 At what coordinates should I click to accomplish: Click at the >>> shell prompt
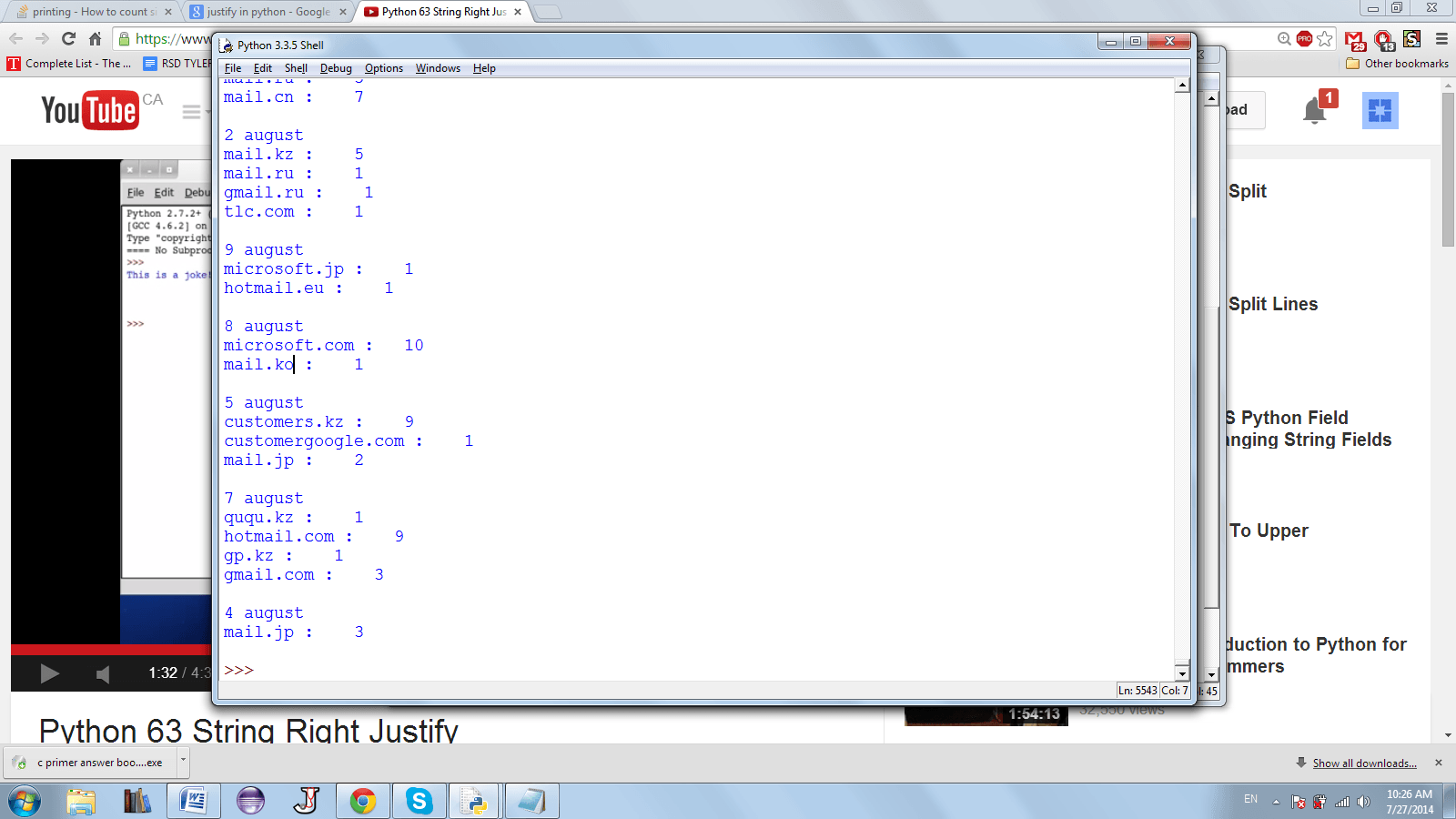[238, 671]
